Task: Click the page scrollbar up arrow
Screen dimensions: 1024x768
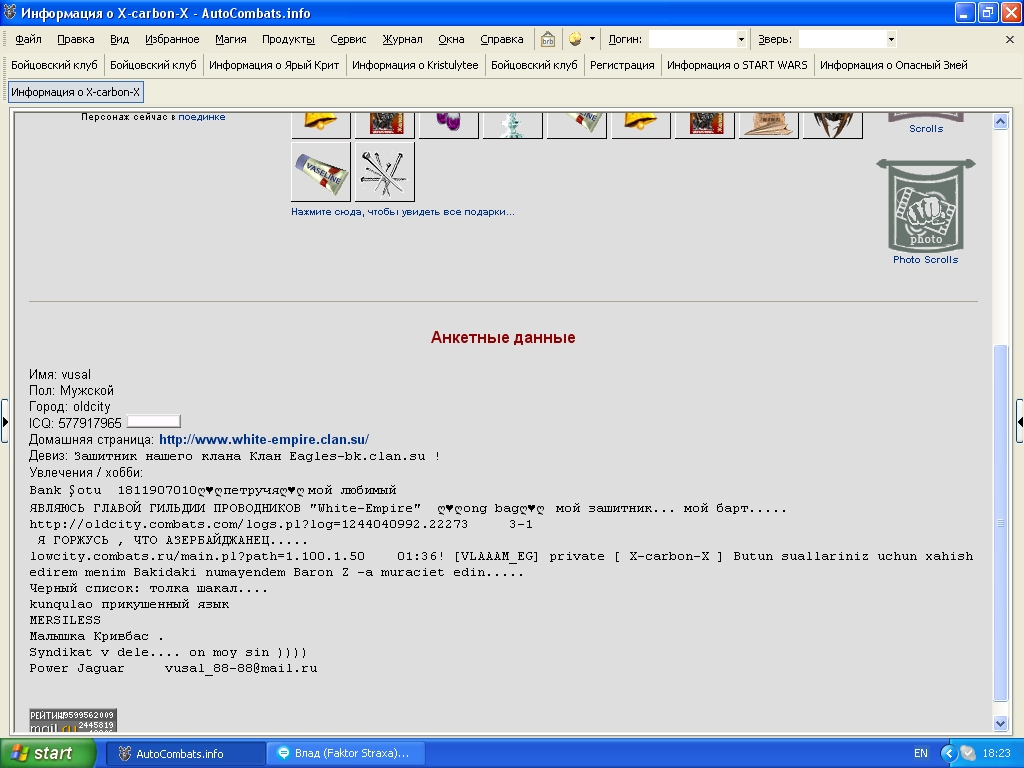Action: coord(1000,121)
